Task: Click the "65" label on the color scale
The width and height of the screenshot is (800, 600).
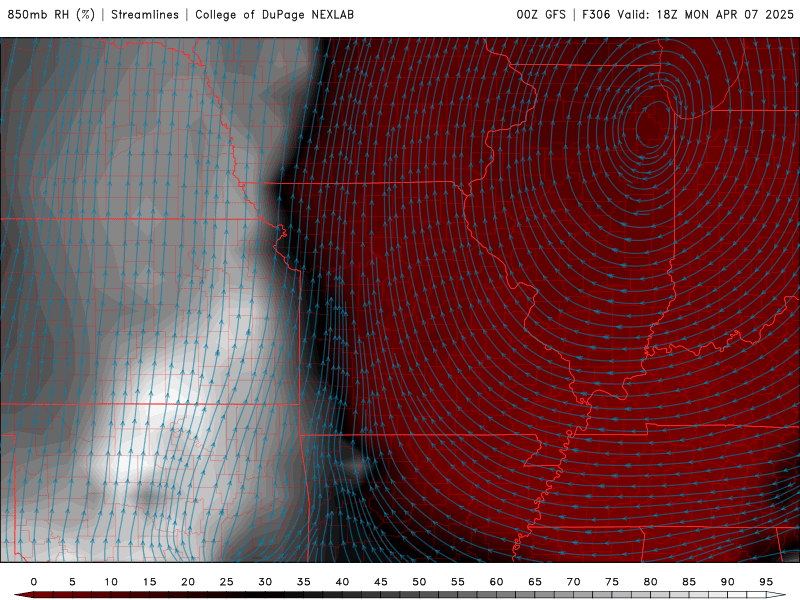Action: (x=535, y=582)
